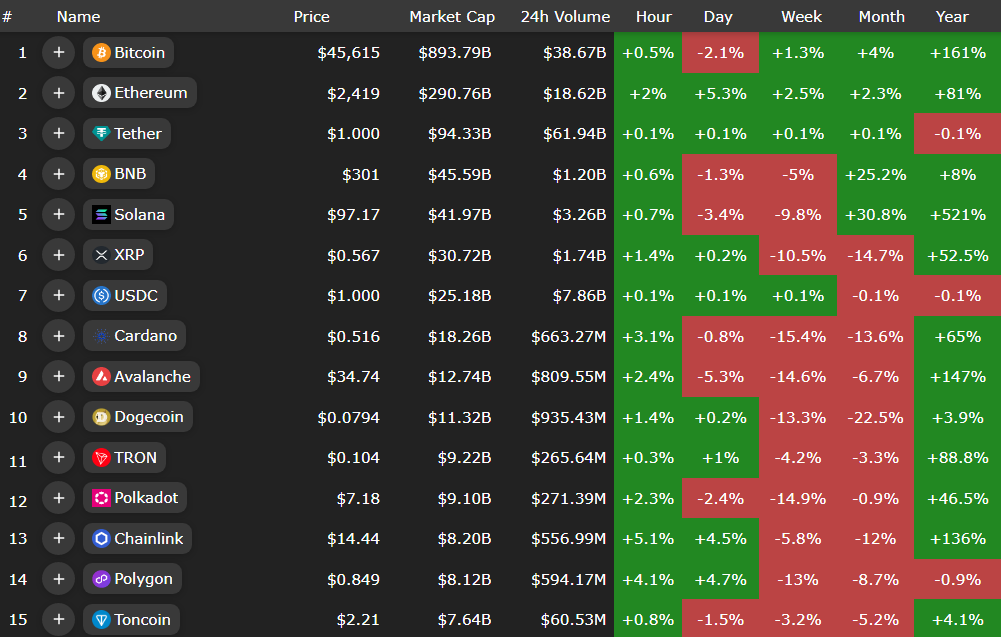The image size is (1001, 637).
Task: Sort table by 24h Volume column
Action: [x=565, y=17]
